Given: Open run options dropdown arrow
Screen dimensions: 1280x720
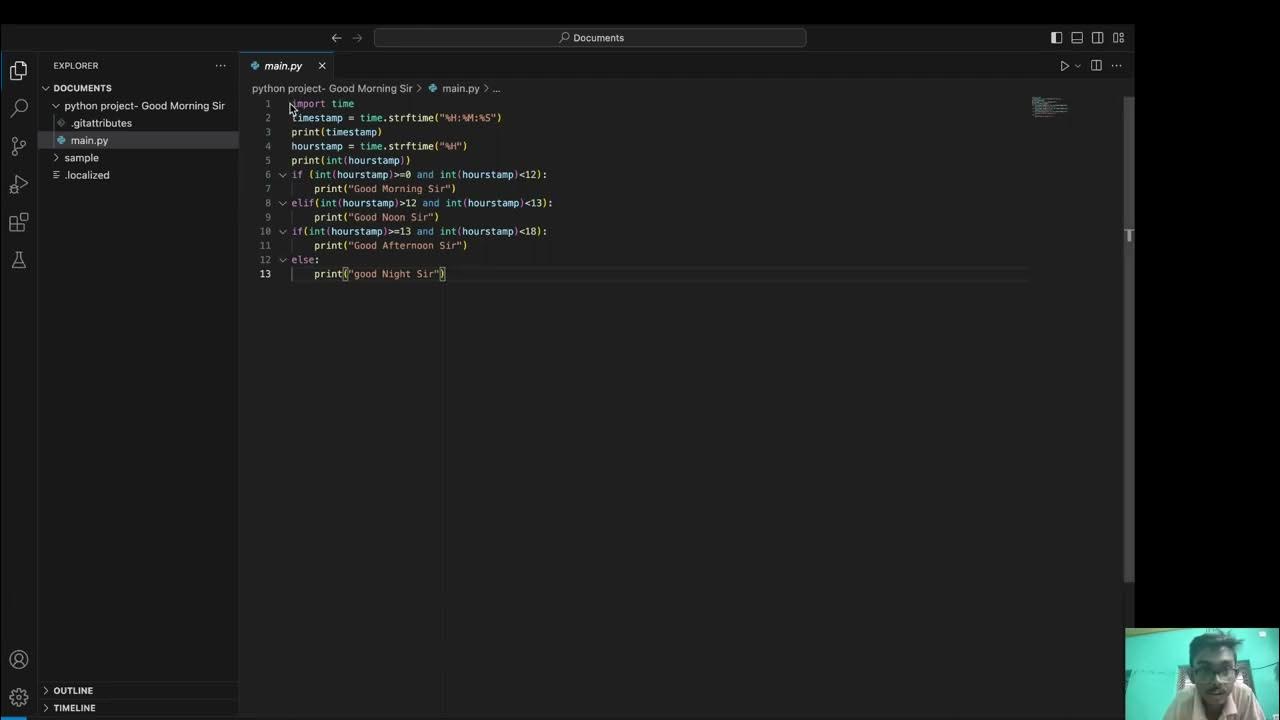Looking at the screenshot, I should (1077, 66).
